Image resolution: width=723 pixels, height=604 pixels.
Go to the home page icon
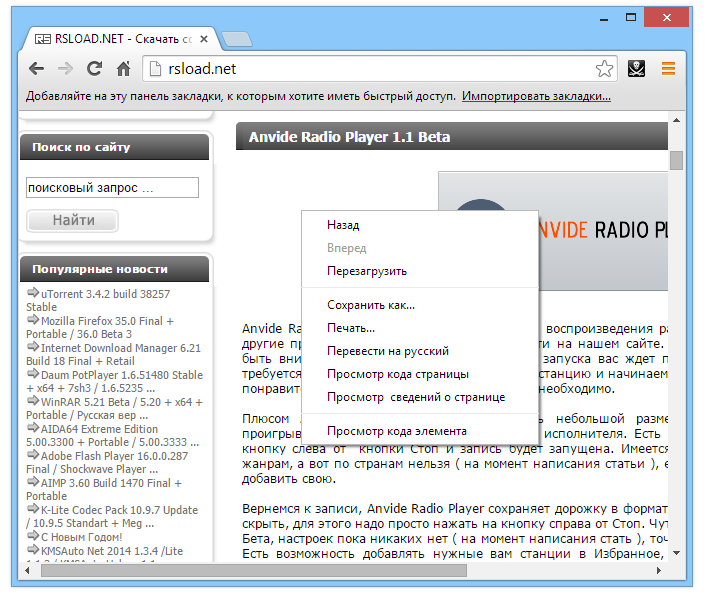[x=123, y=69]
